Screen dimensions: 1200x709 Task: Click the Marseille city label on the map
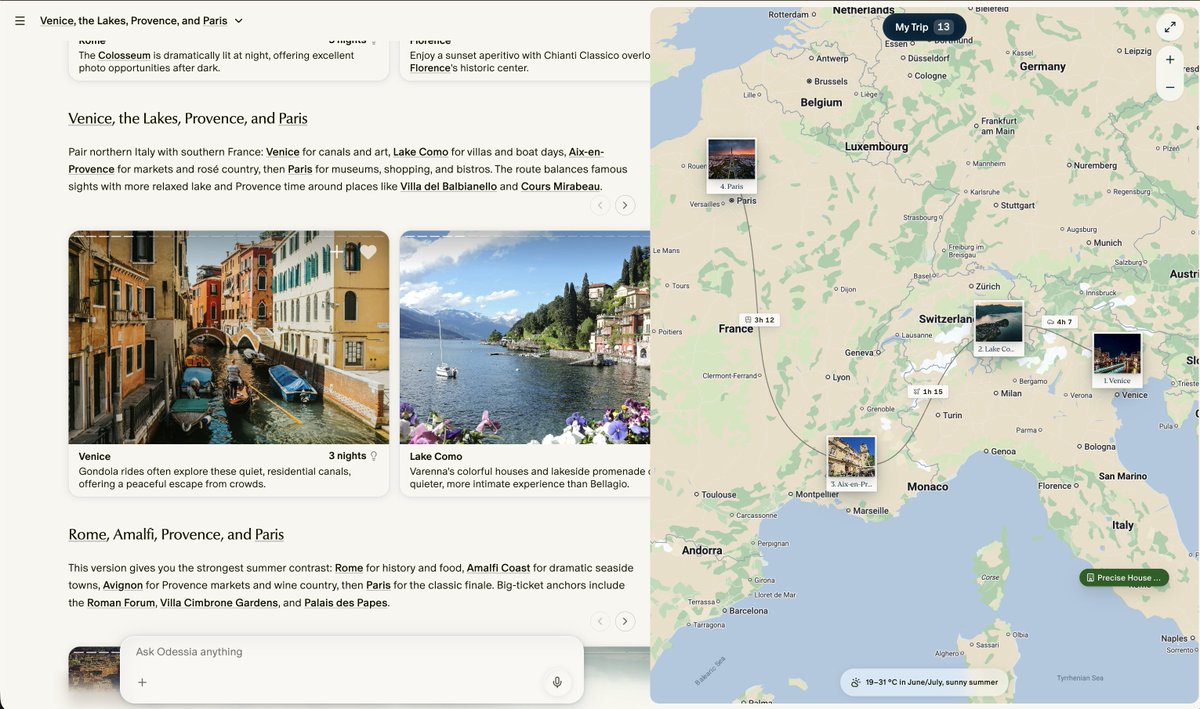click(871, 511)
